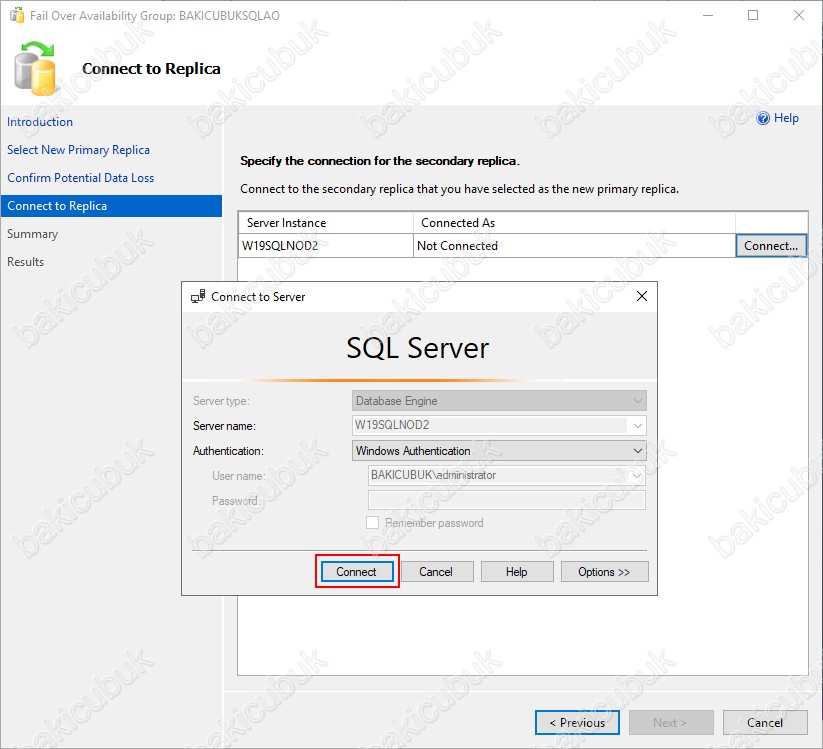823x749 pixels.
Task: Click the Next > wizard button
Action: tap(671, 723)
